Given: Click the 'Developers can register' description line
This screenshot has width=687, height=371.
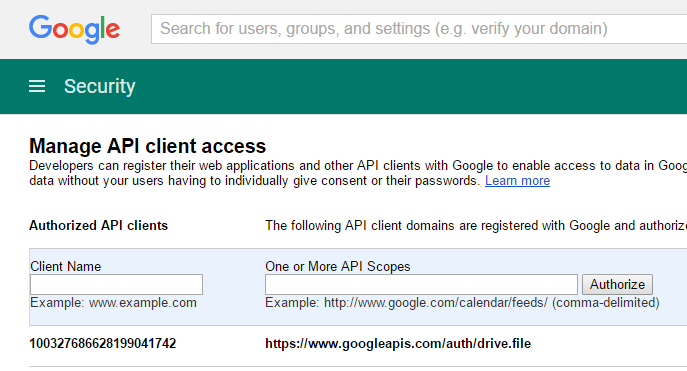Looking at the screenshot, I should pos(358,166).
